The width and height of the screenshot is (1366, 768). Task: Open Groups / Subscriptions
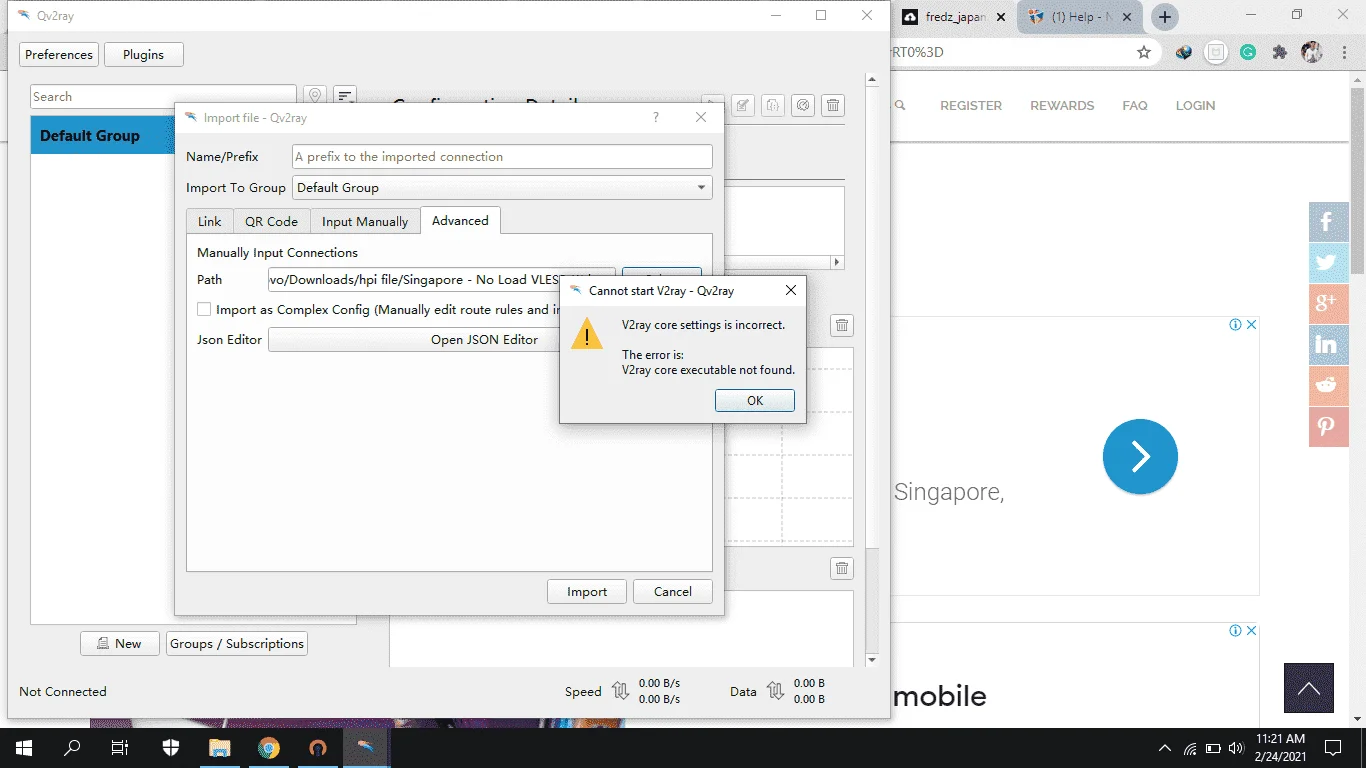(237, 643)
